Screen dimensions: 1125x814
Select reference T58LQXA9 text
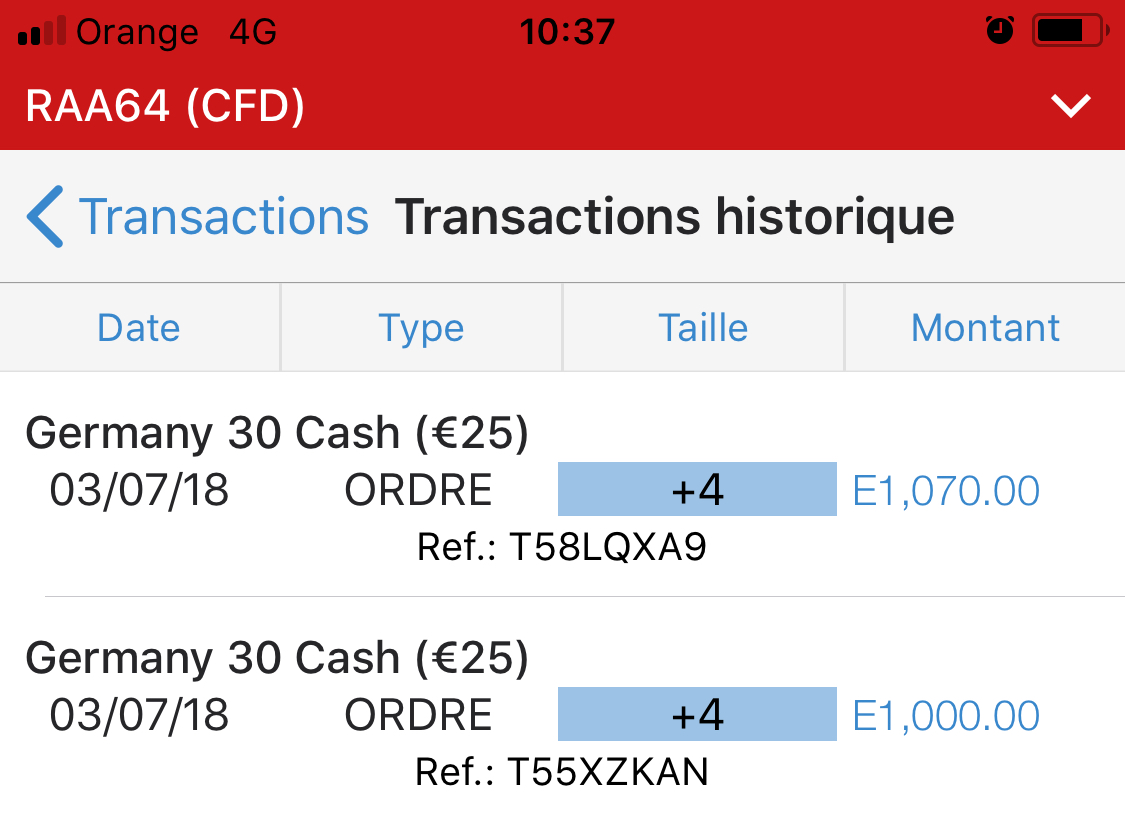[x=562, y=547]
